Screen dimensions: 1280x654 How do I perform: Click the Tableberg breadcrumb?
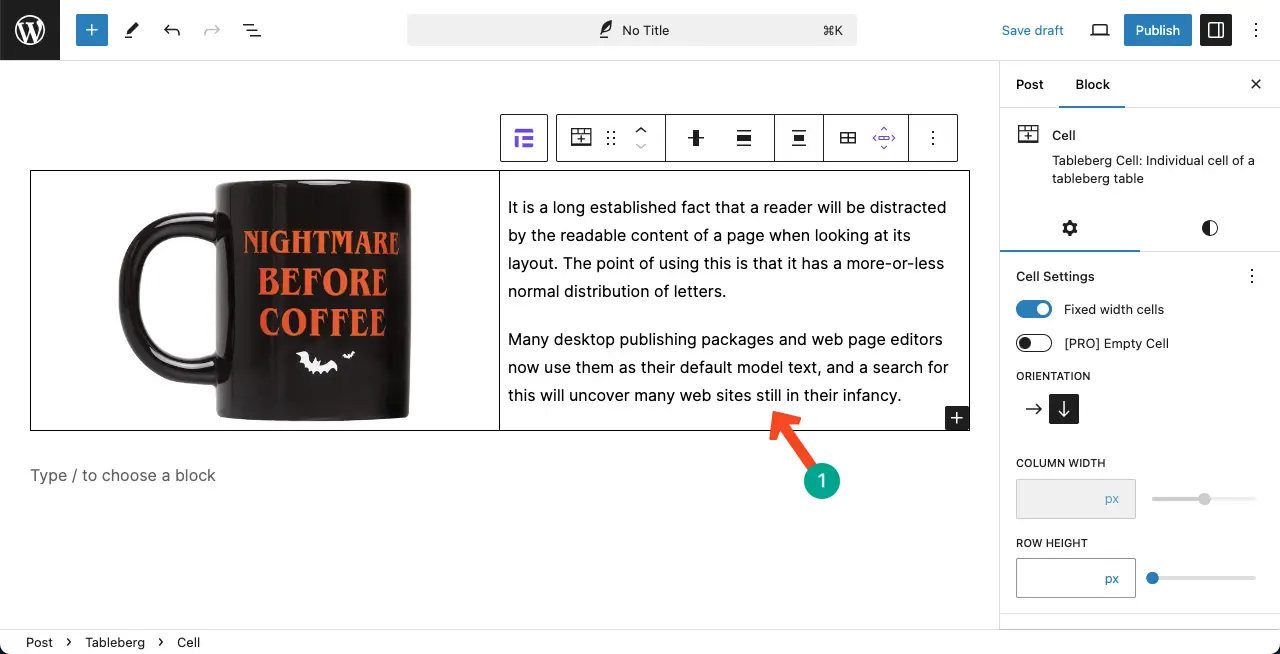[115, 642]
